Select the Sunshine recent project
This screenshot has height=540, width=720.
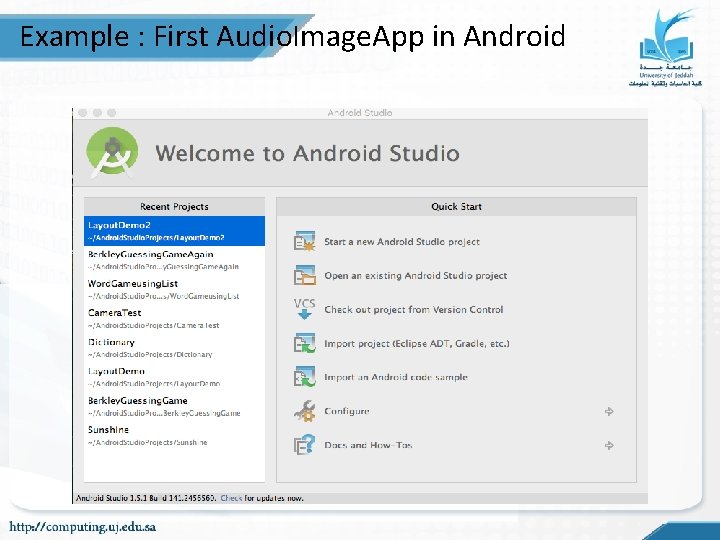pyautogui.click(x=174, y=436)
